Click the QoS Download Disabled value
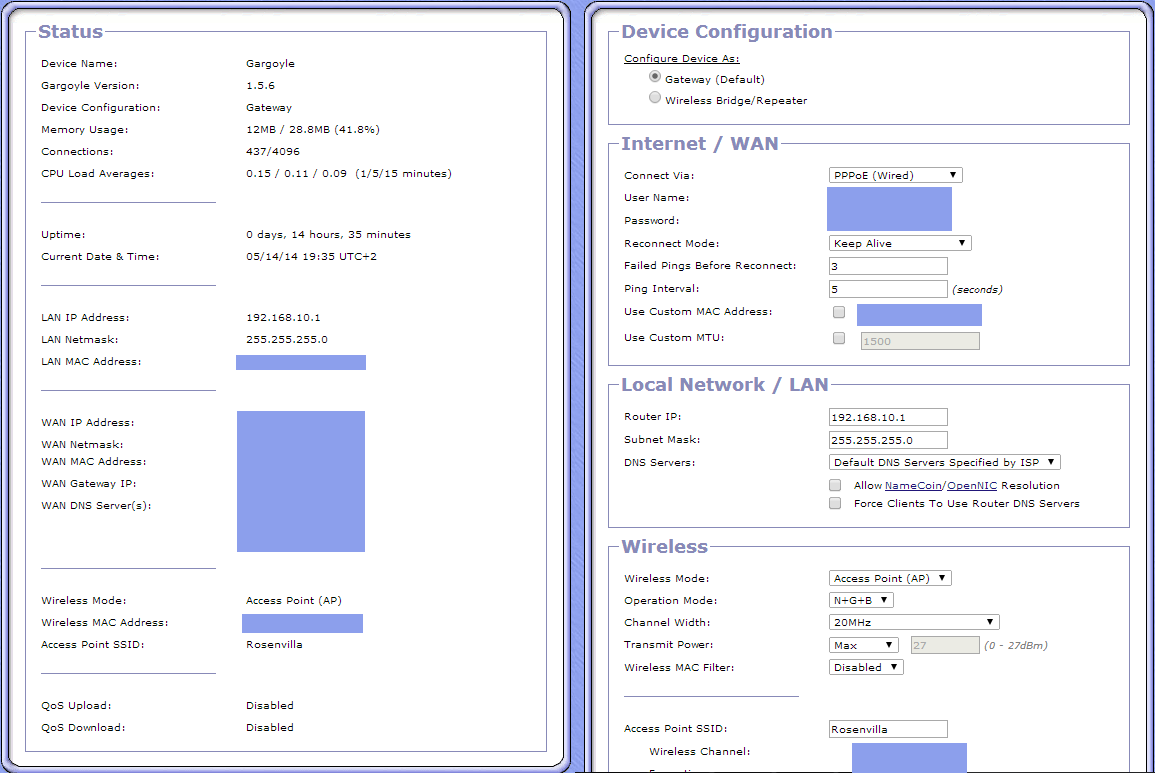The height and width of the screenshot is (773, 1155). (x=270, y=728)
